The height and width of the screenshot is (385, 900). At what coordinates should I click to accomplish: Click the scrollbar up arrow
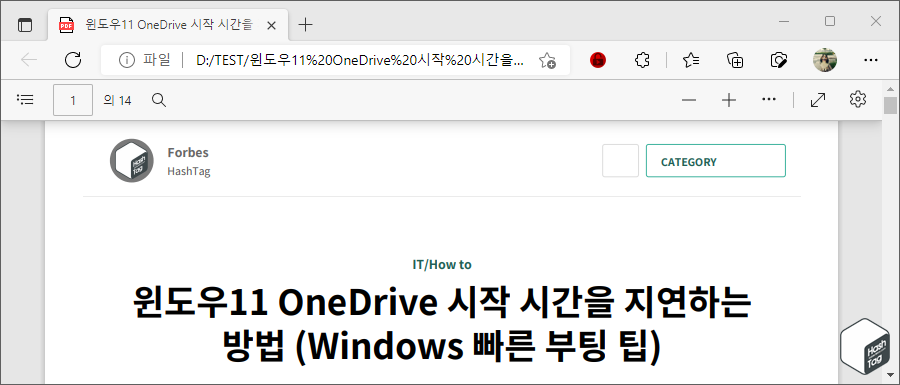(x=890, y=89)
